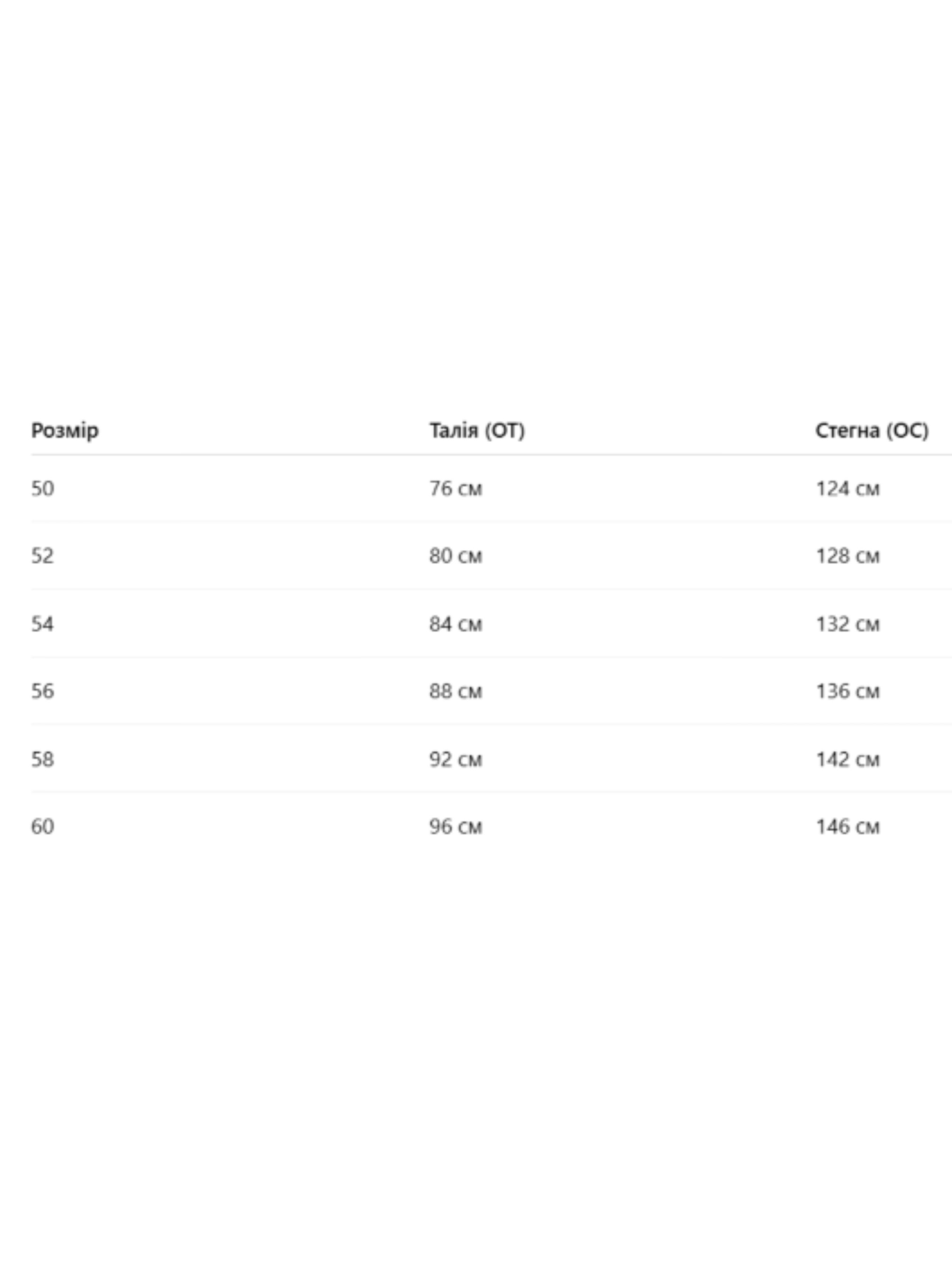The width and height of the screenshot is (952, 1270).
Task: Select size 60 in the table
Action: (x=42, y=826)
